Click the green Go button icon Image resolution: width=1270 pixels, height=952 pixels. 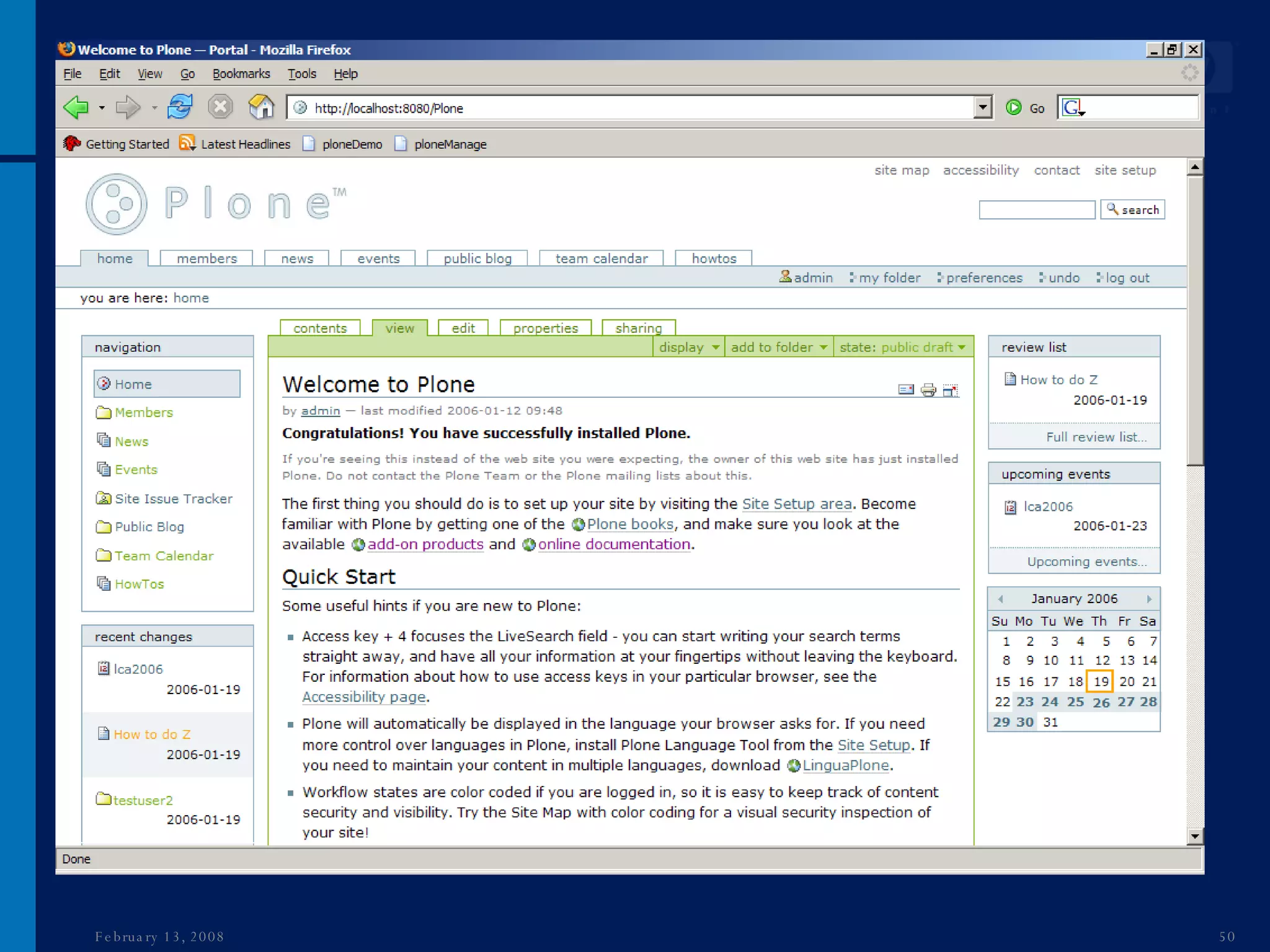tap(1013, 108)
